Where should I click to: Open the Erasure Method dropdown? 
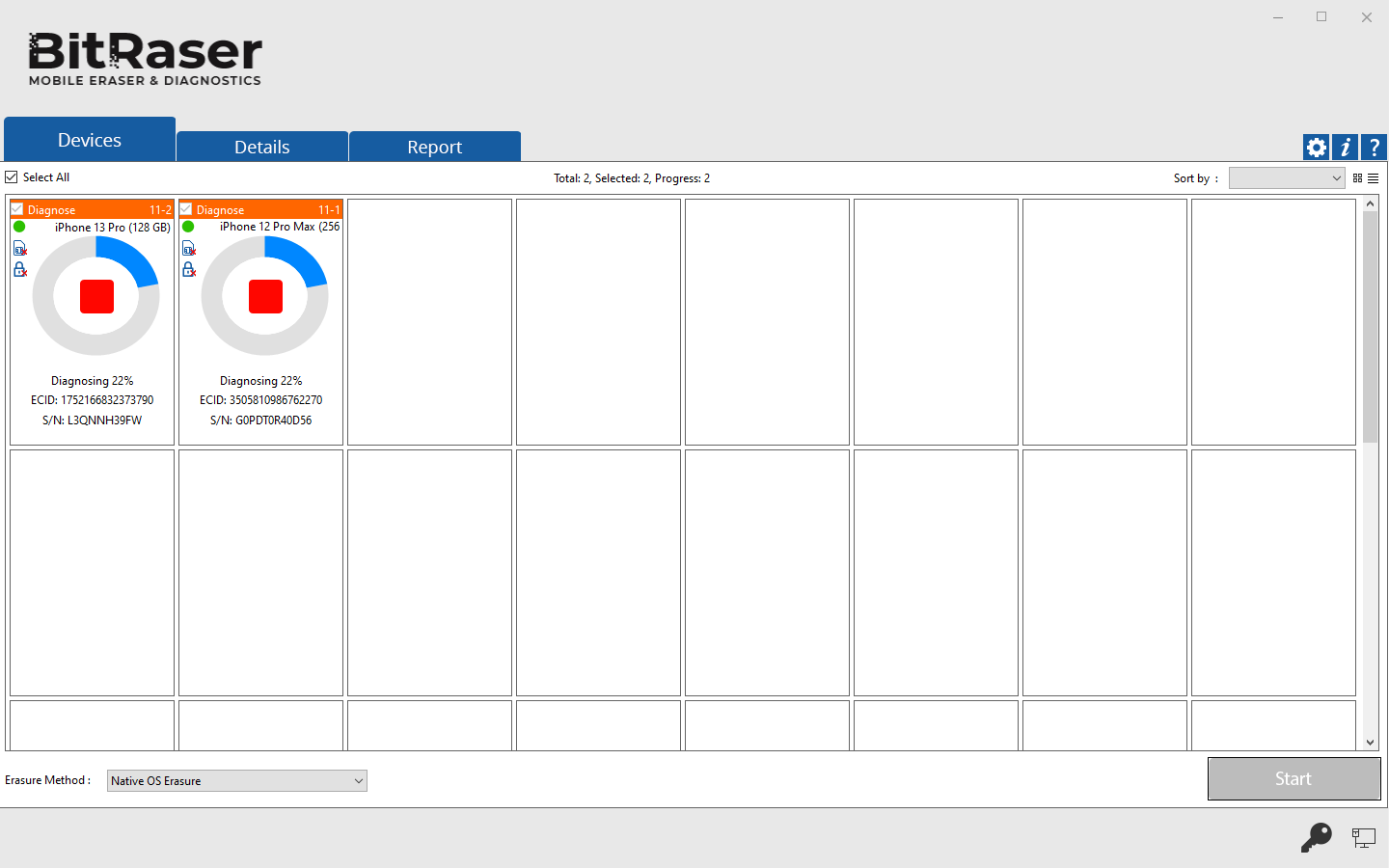pos(237,780)
